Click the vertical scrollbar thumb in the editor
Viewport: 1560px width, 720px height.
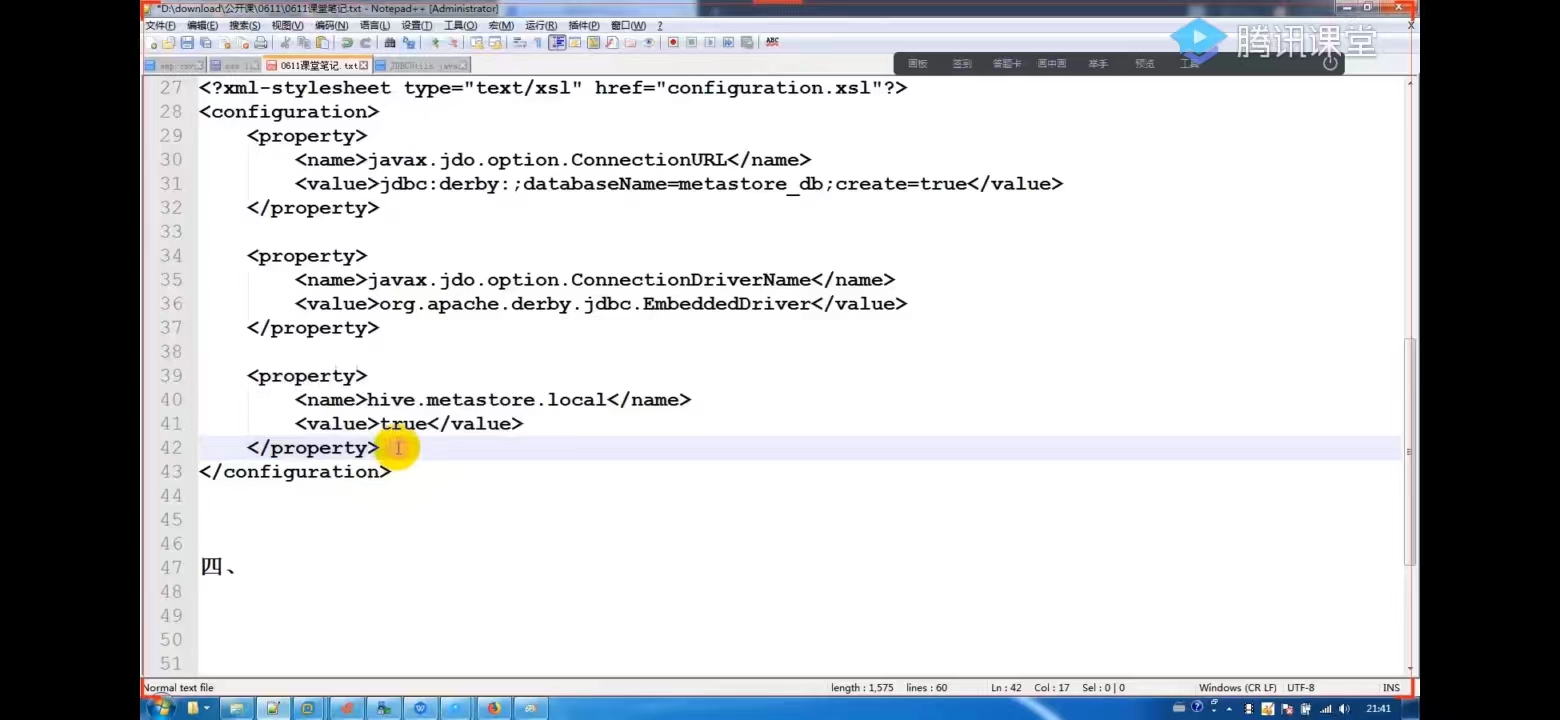coord(1410,450)
